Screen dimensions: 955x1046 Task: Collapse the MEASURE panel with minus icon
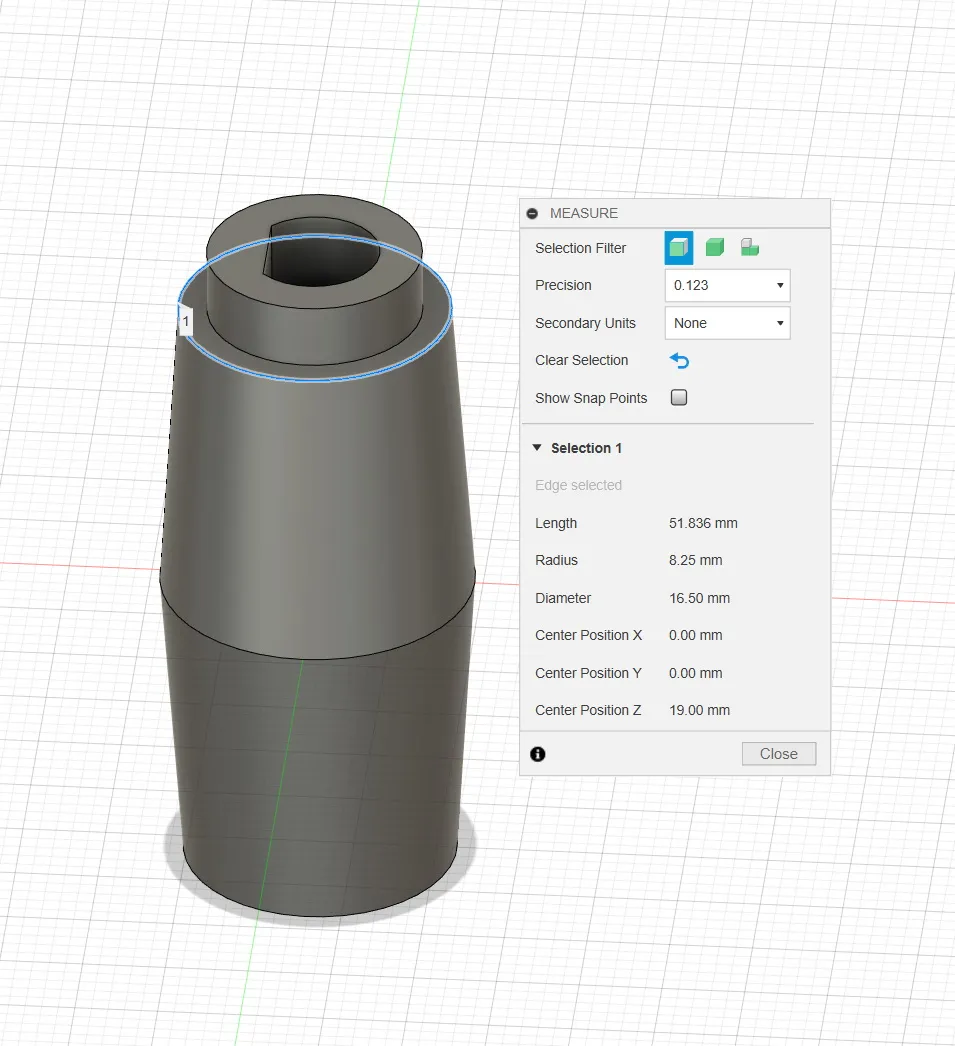tap(532, 214)
